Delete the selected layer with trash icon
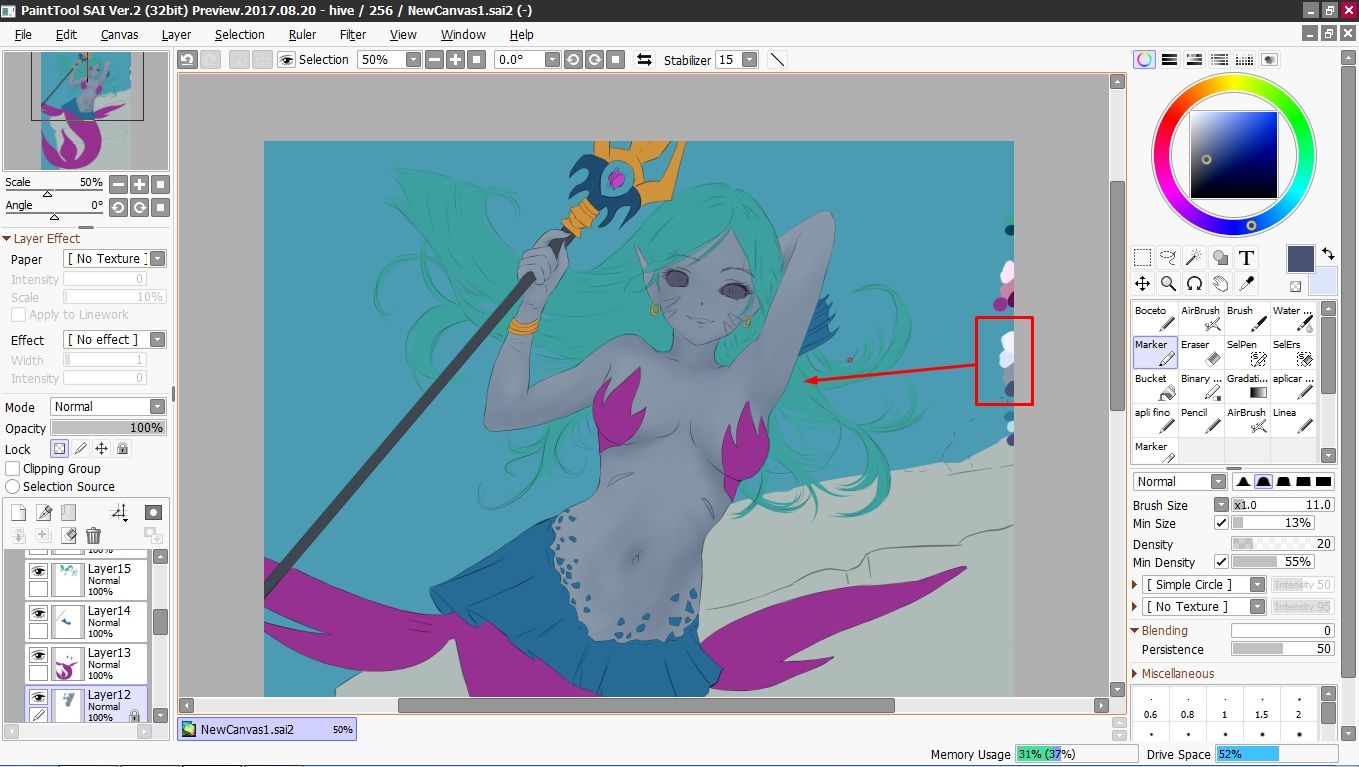 (93, 536)
